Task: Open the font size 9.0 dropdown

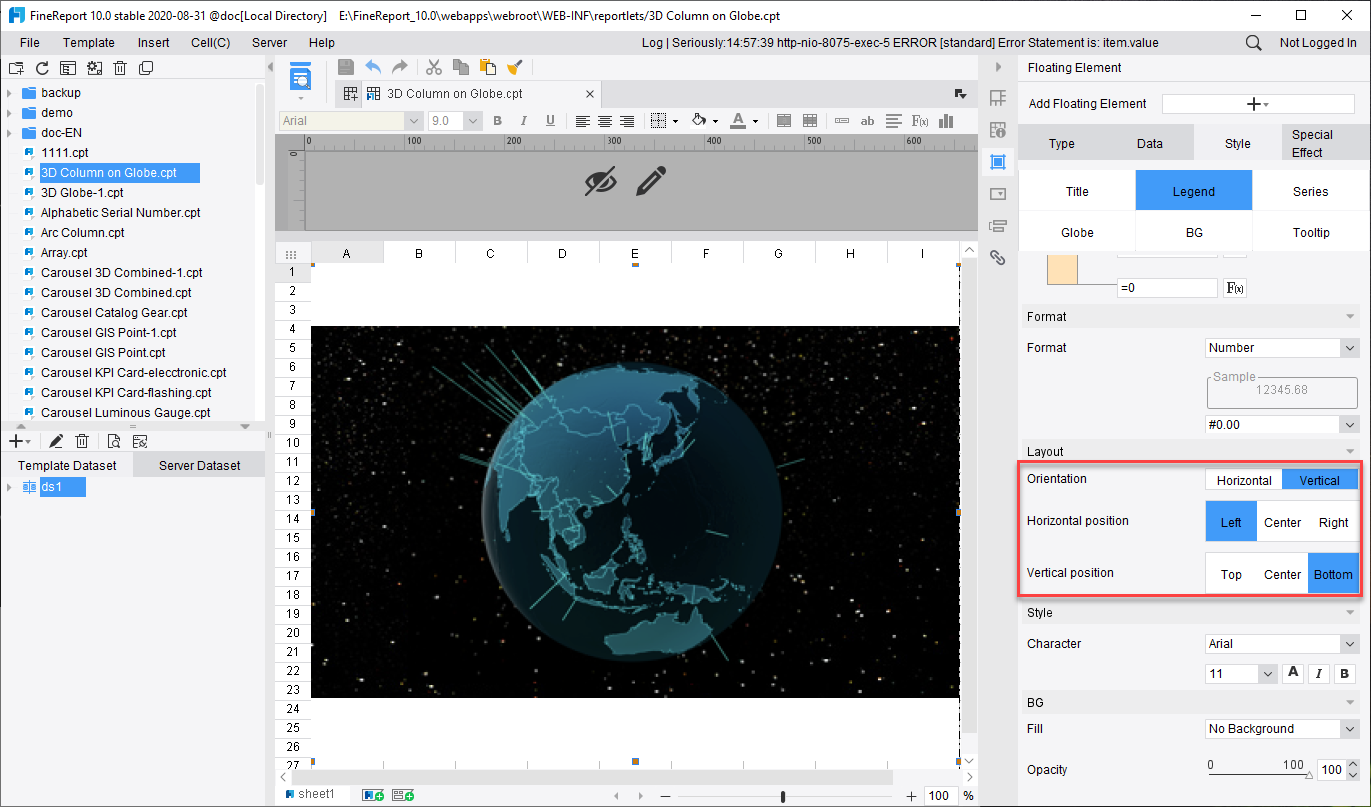Action: 471,121
